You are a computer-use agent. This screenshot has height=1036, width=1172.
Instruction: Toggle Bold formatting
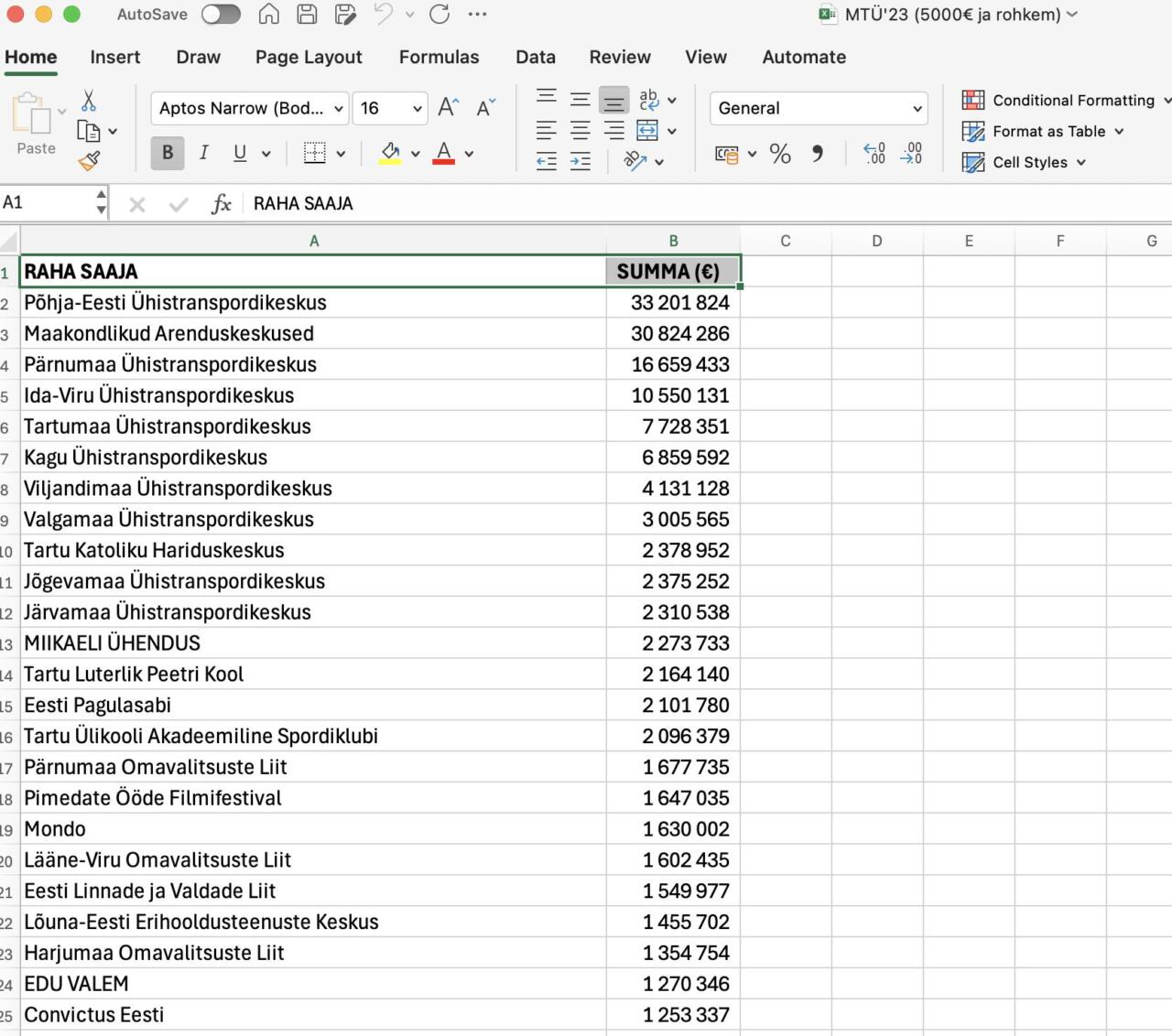tap(168, 153)
